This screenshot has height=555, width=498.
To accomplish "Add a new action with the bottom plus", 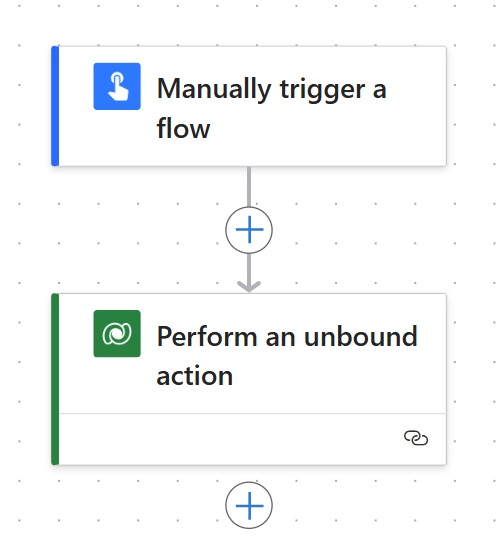I will [x=249, y=505].
